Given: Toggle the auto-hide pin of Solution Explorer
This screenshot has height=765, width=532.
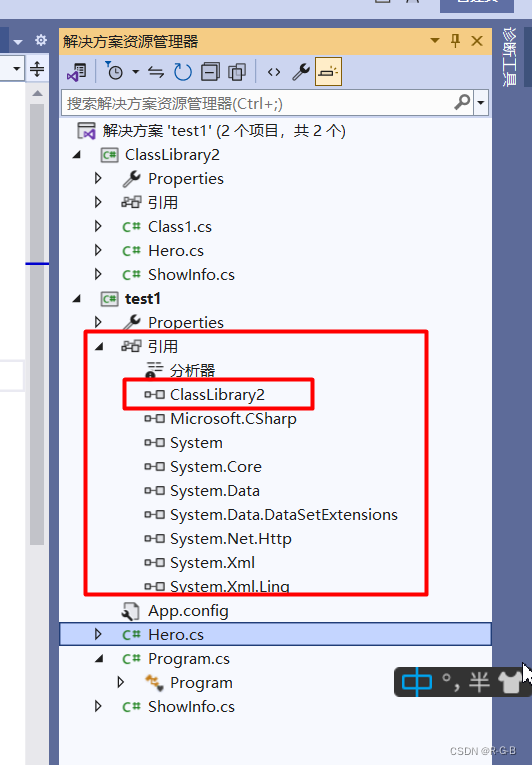Looking at the screenshot, I should (x=455, y=40).
